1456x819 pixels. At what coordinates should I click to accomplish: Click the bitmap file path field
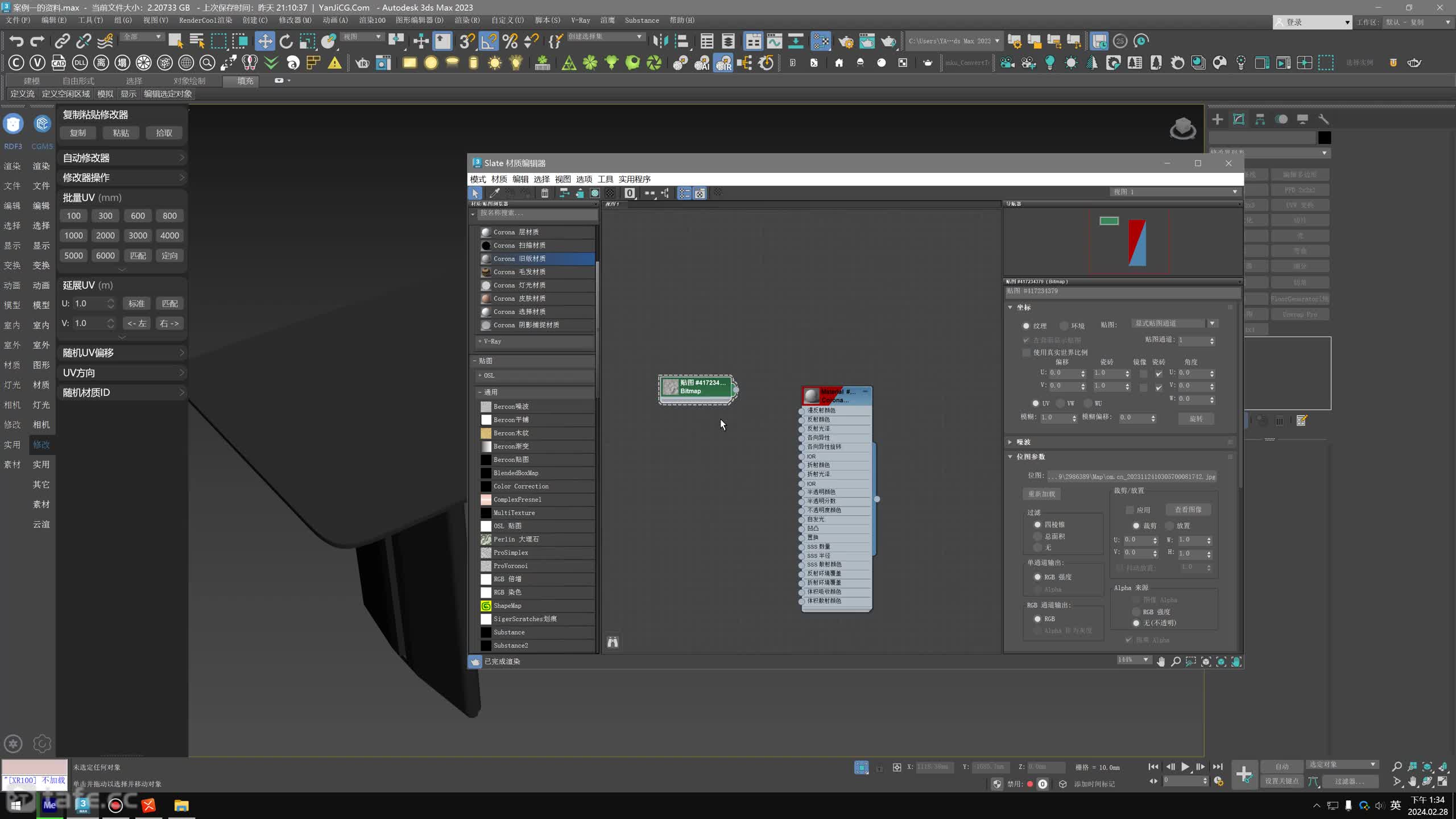tap(1132, 477)
